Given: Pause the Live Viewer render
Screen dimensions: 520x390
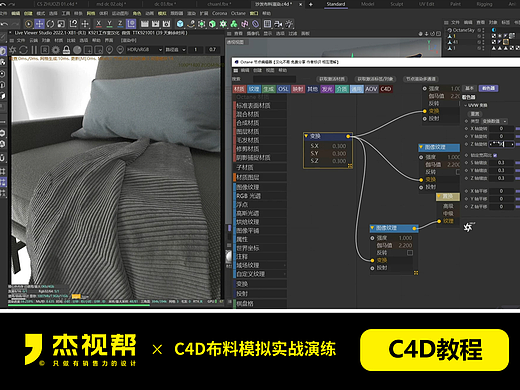Looking at the screenshot, I should pyautogui.click(x=34, y=50).
